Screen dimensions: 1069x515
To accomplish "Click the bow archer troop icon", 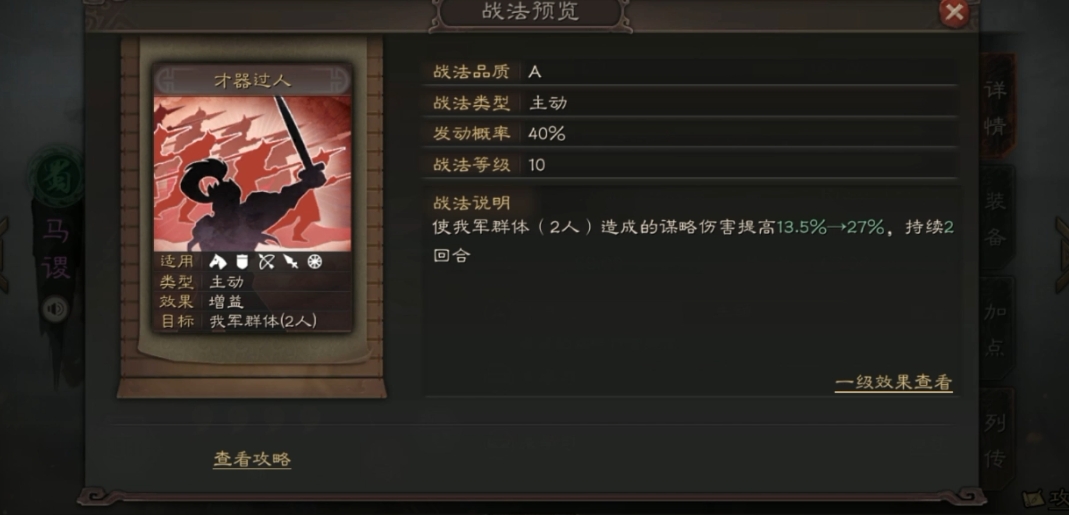I will coord(266,261).
